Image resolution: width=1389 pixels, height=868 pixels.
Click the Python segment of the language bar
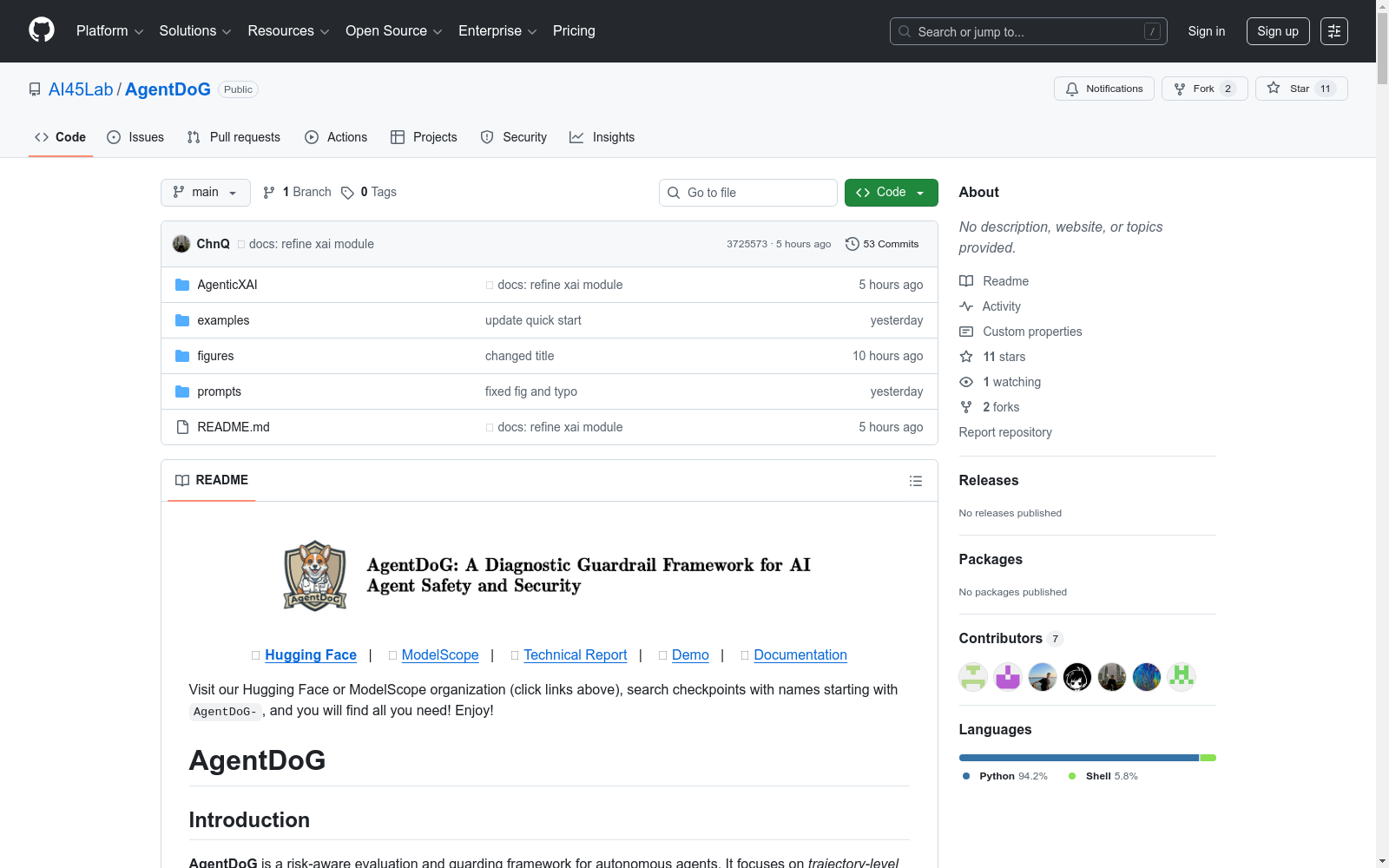click(x=1079, y=758)
